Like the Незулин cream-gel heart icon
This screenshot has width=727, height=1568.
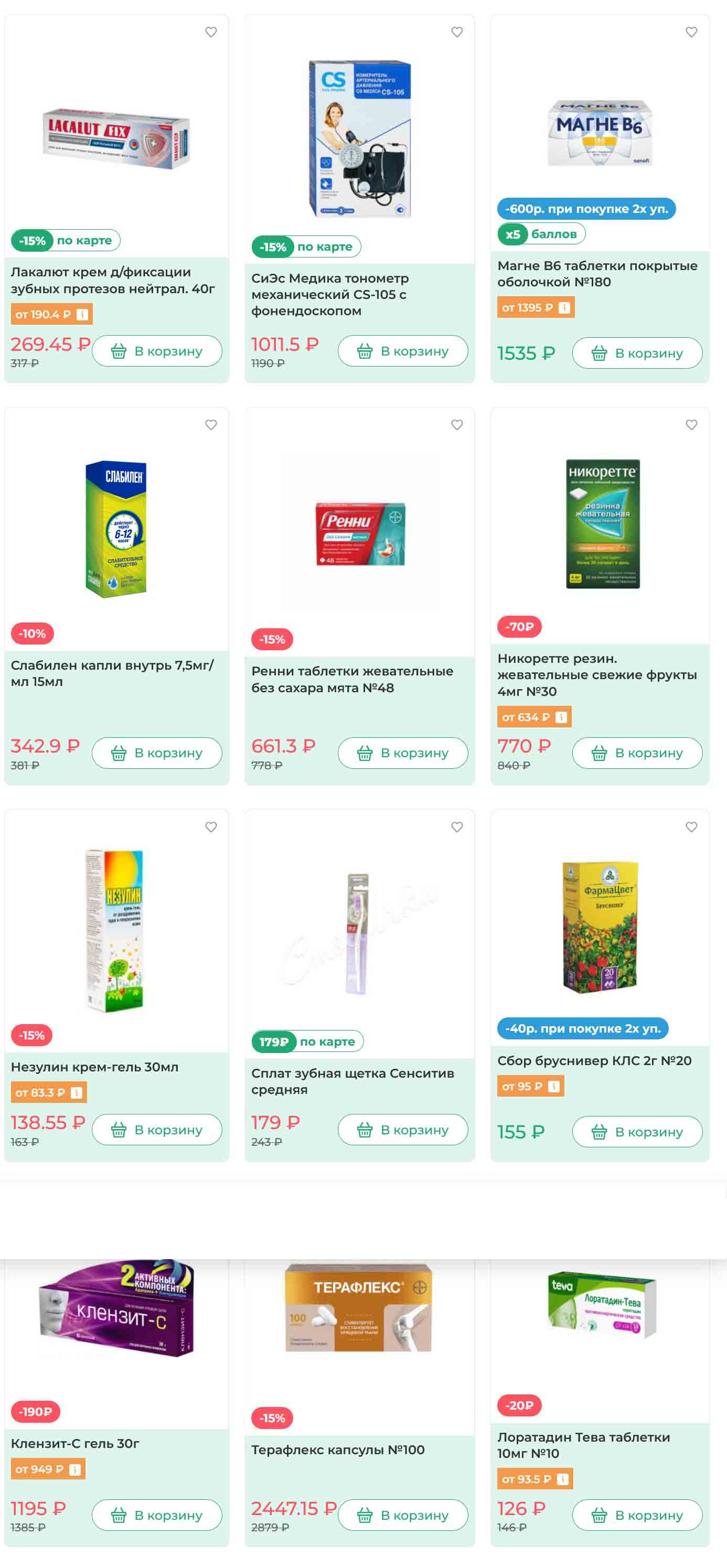(x=211, y=826)
